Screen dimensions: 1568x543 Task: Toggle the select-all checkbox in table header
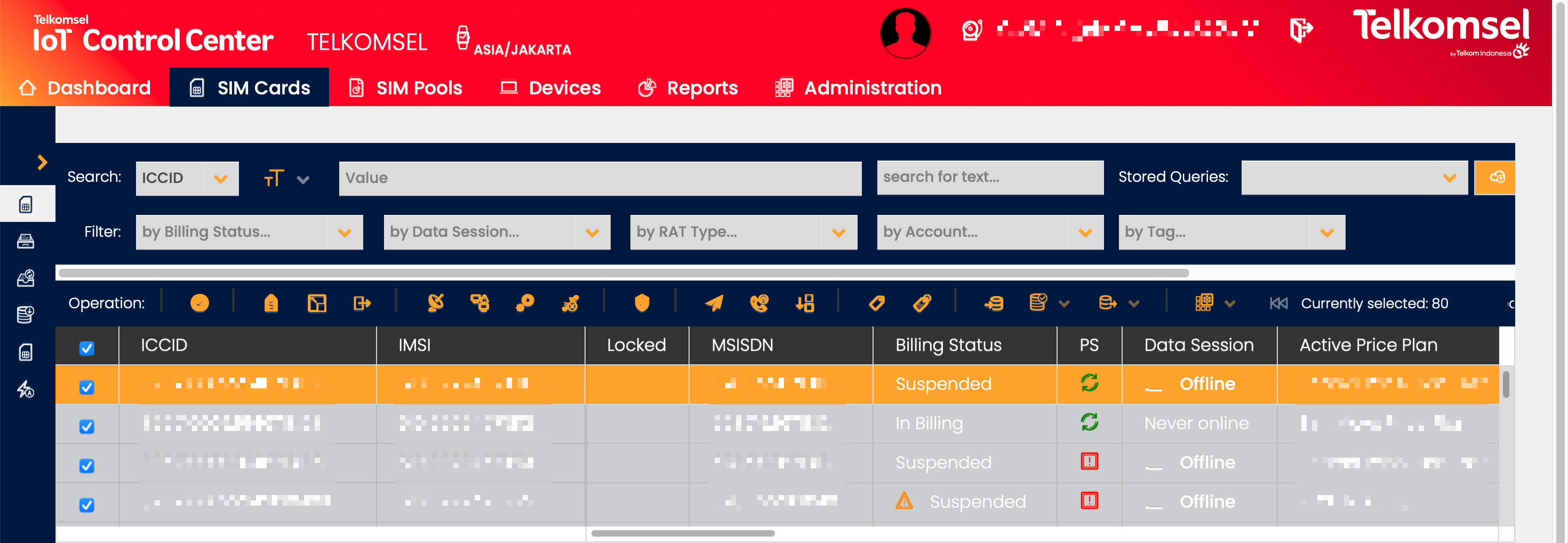click(87, 348)
